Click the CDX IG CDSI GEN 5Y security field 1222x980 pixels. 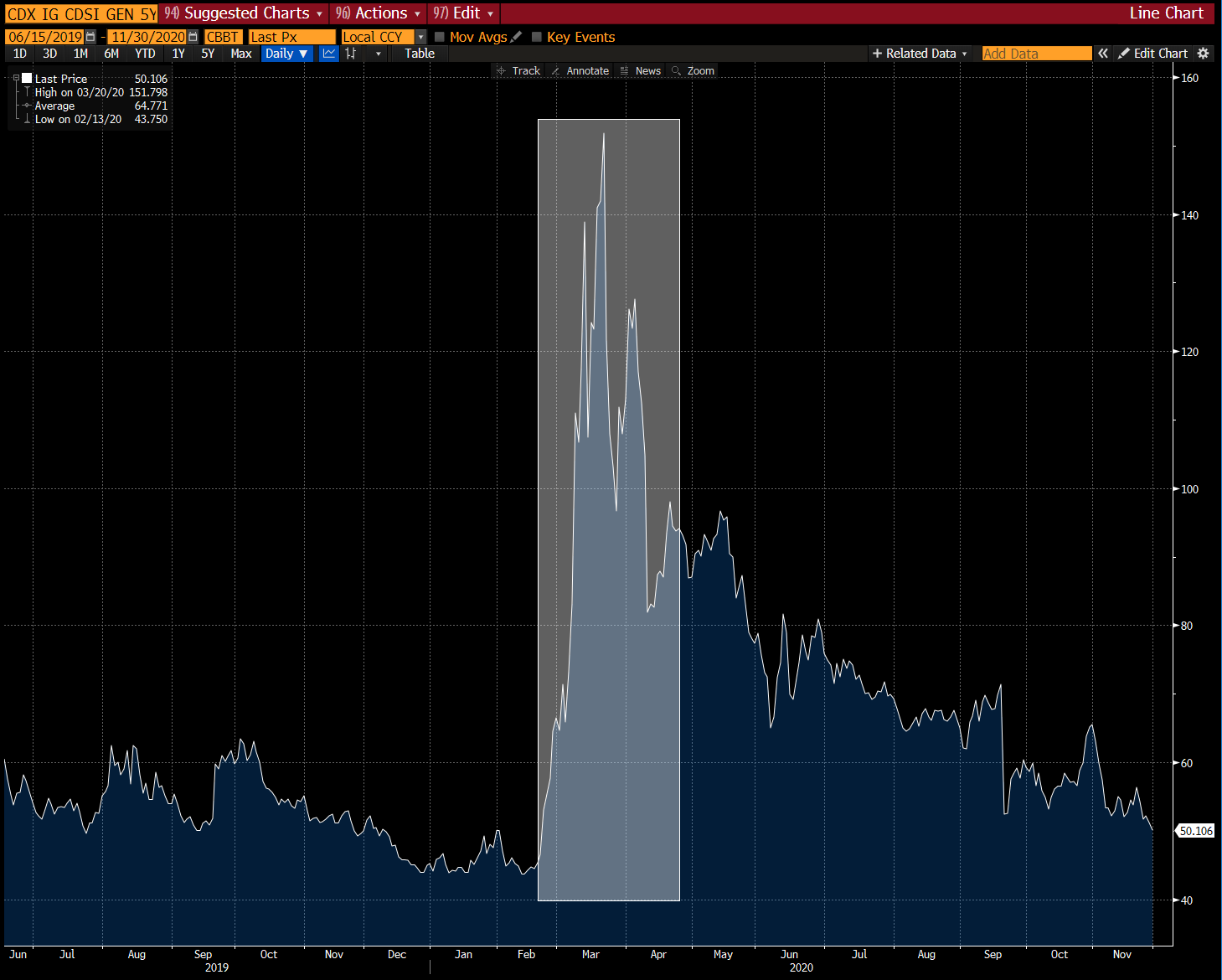[81, 13]
